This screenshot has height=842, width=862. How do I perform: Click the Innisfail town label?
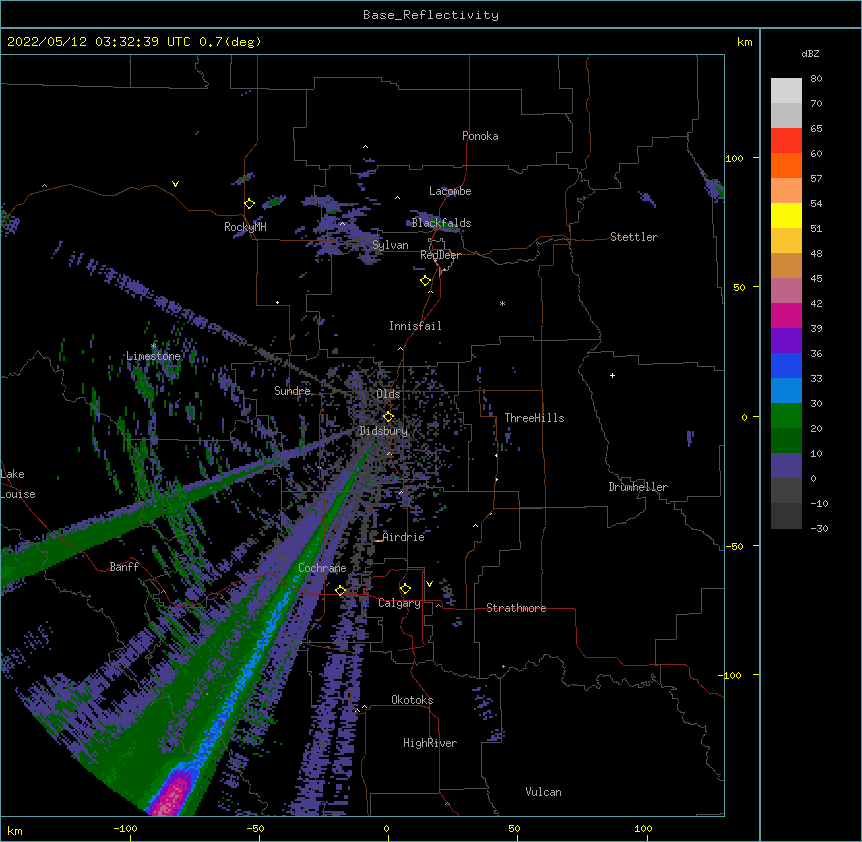[x=415, y=326]
